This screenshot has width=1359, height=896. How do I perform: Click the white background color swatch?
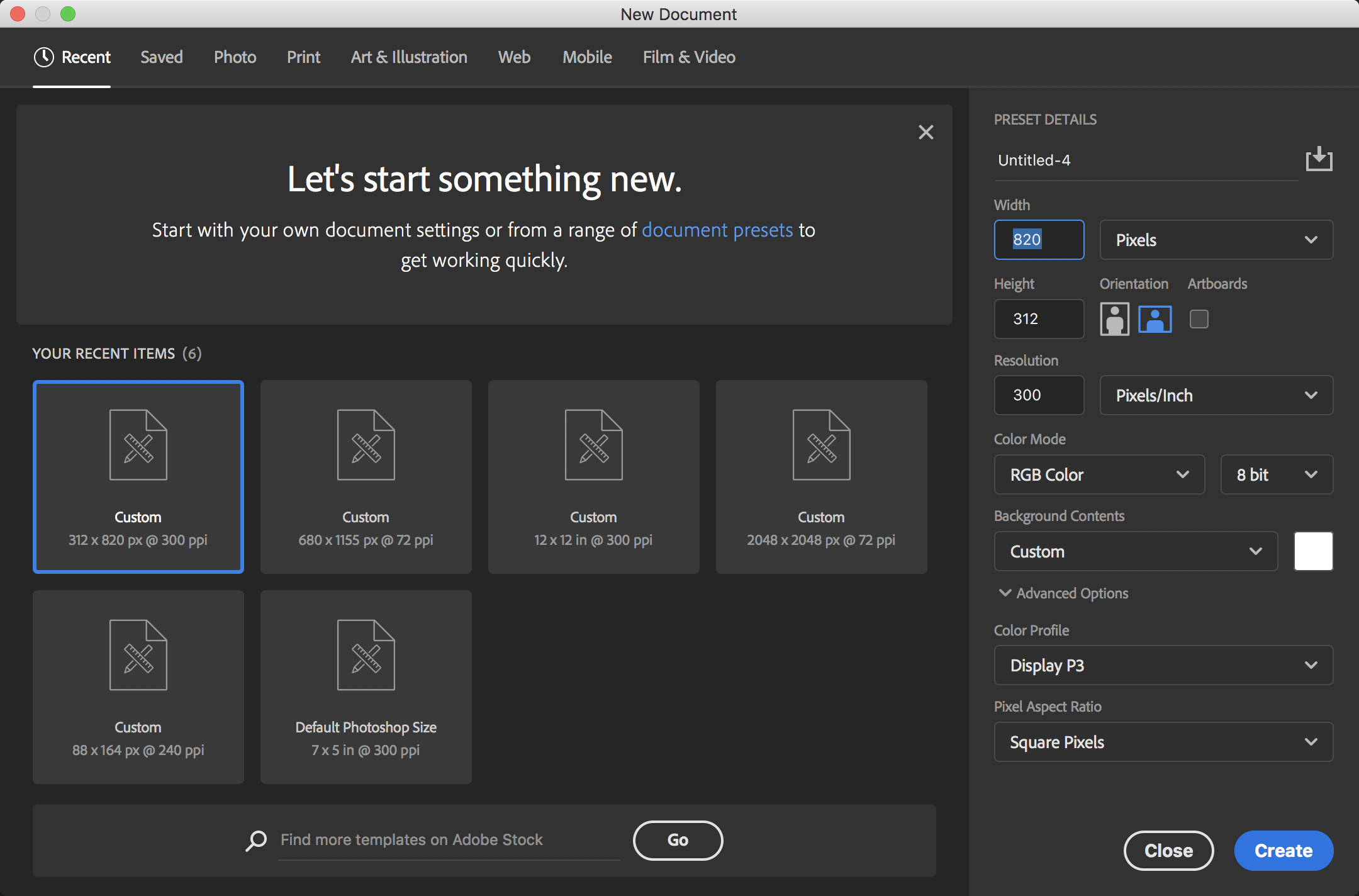(1313, 551)
